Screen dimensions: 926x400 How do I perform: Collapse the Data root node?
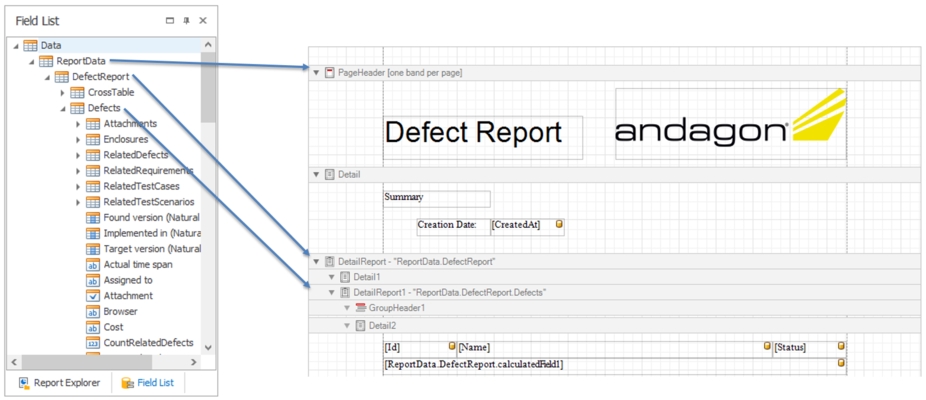pyautogui.click(x=15, y=45)
